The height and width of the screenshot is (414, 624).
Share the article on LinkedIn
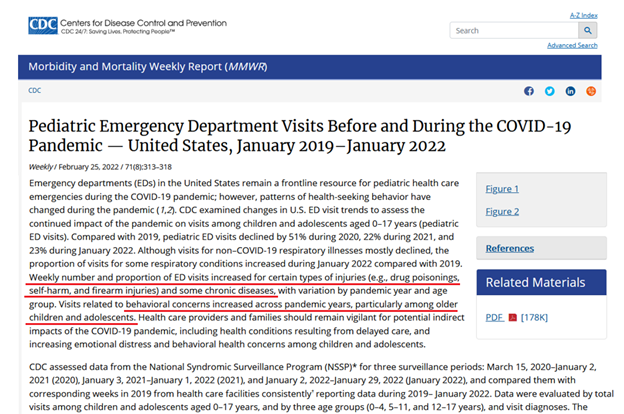(x=570, y=91)
